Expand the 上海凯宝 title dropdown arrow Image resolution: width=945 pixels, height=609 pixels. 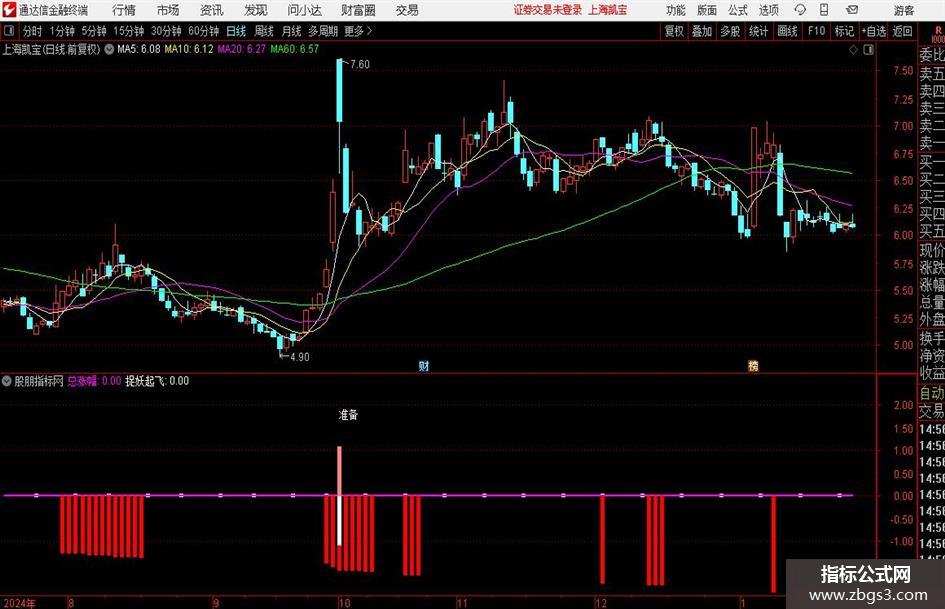click(109, 49)
